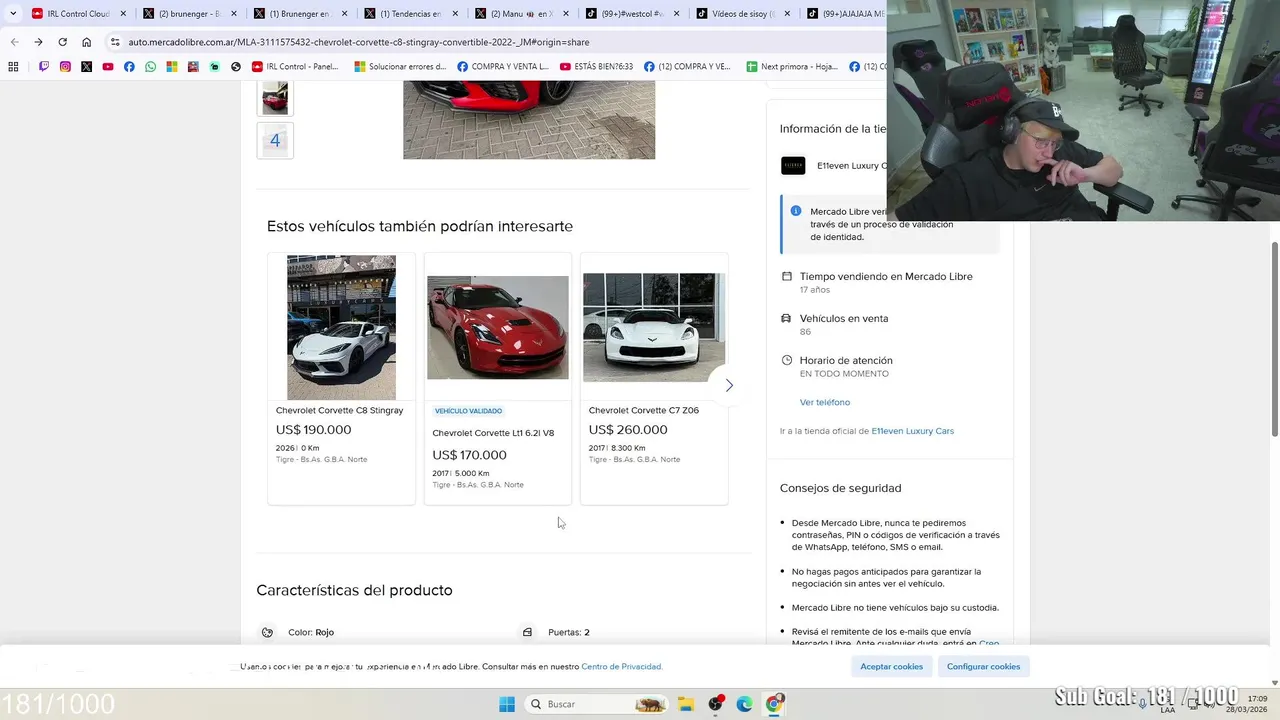Click the E11even Luxury seller logo

coord(793,166)
